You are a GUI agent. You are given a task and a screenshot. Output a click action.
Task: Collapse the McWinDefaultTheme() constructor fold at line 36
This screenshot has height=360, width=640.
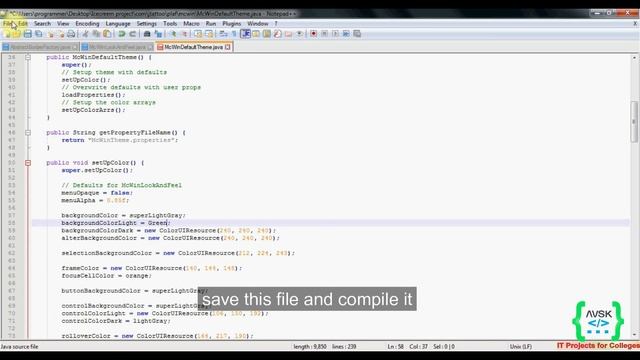(28, 58)
